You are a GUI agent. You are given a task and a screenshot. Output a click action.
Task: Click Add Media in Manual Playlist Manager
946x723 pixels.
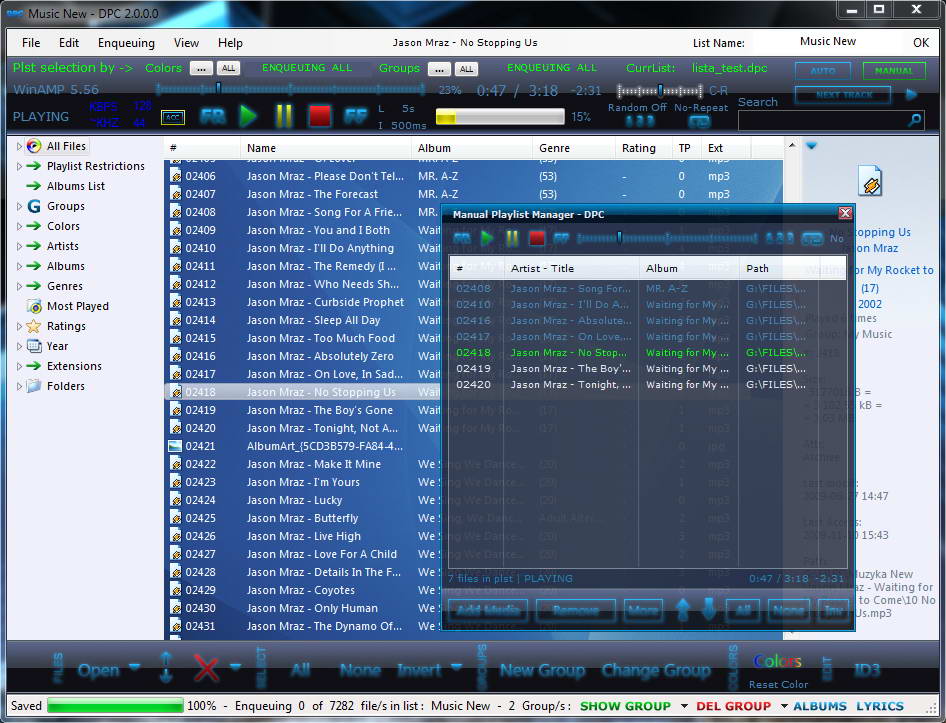[488, 610]
